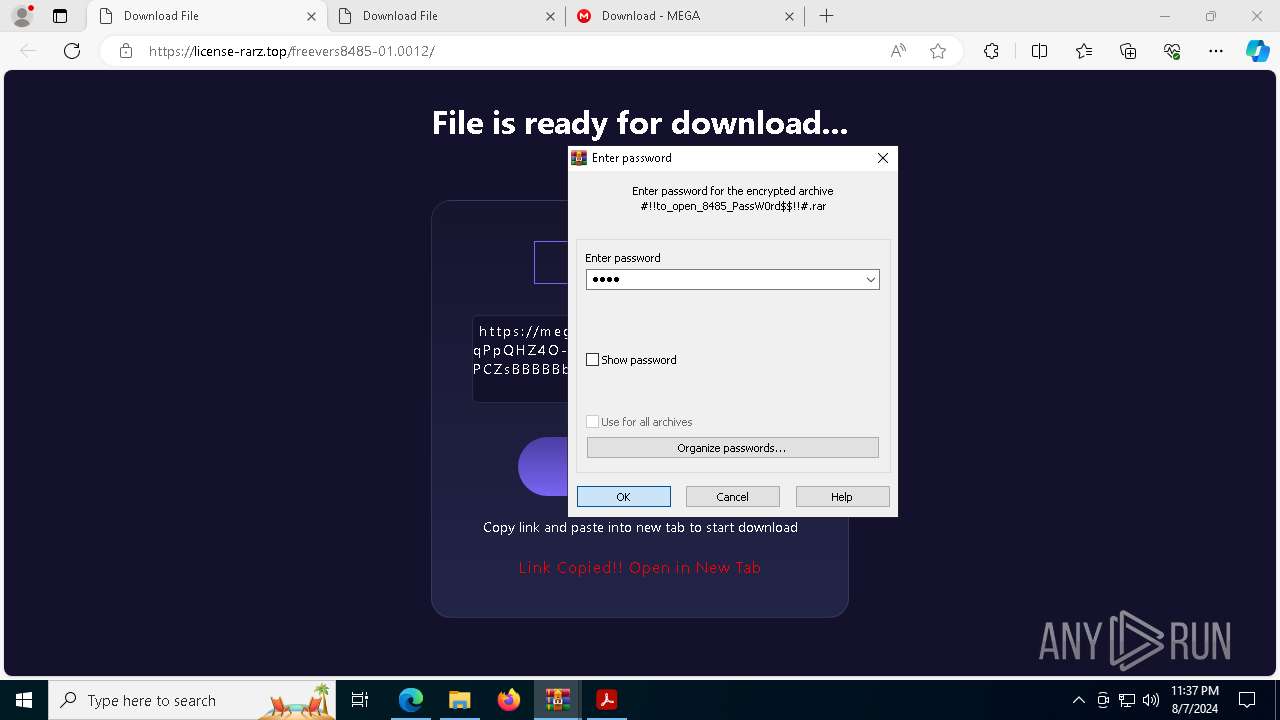
Task: Click the Enter password text field
Action: coord(732,280)
